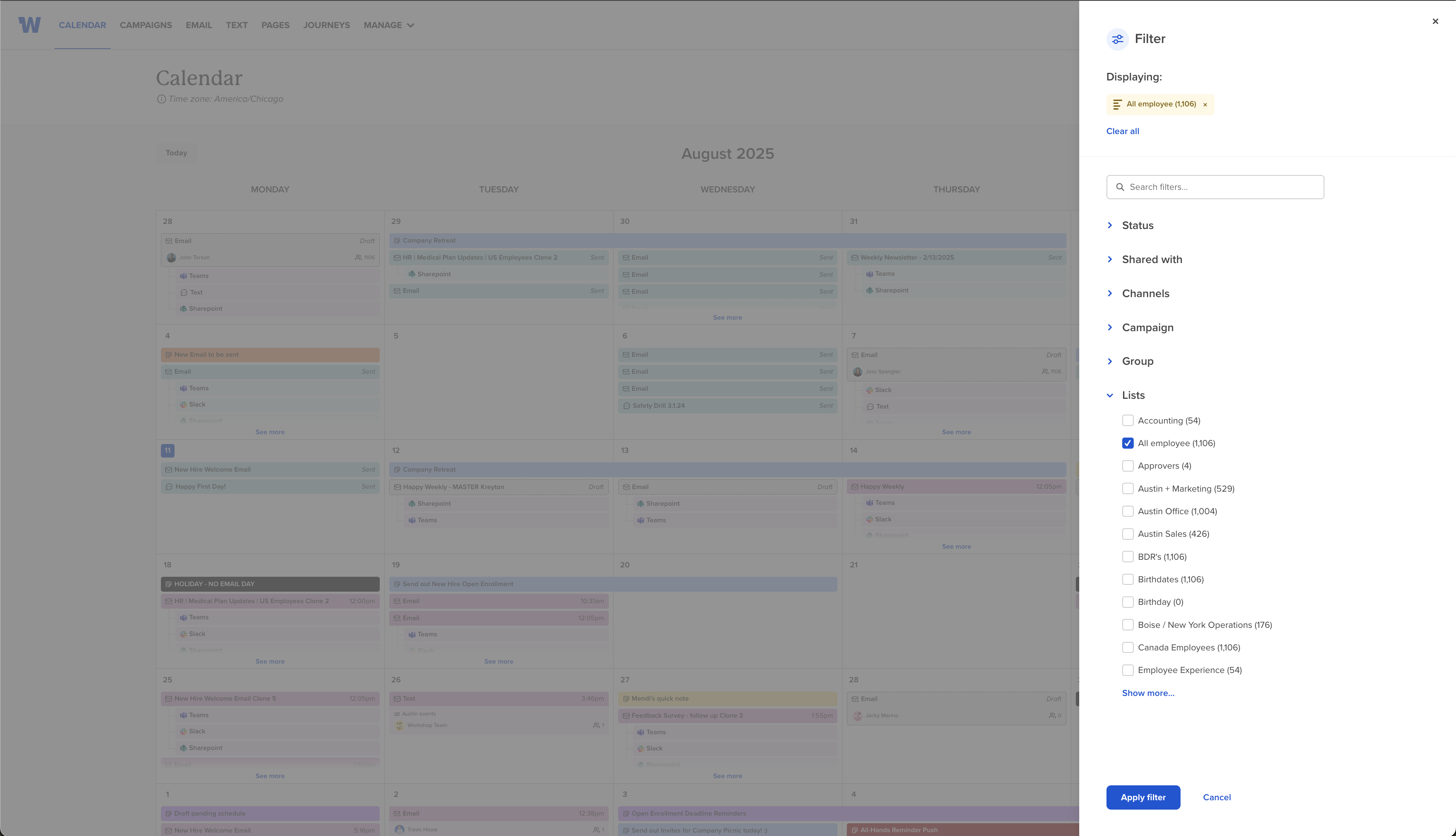The image size is (1456, 836).
Task: Open the Calendar tab
Action: 82,25
